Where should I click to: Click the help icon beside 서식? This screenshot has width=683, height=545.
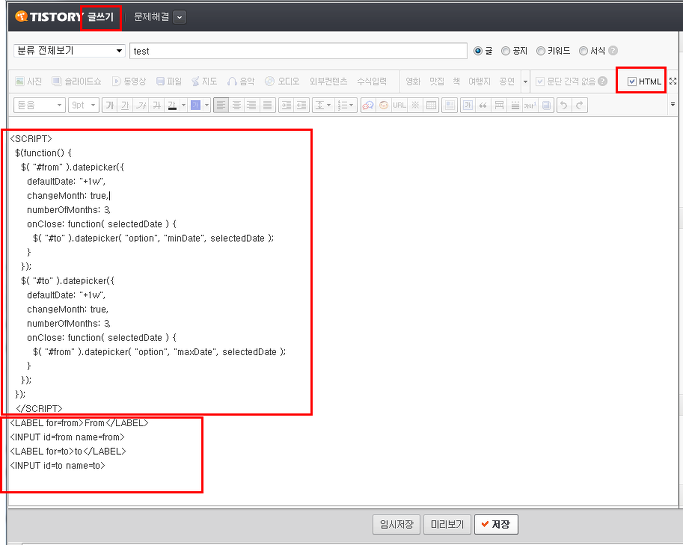pos(613,51)
